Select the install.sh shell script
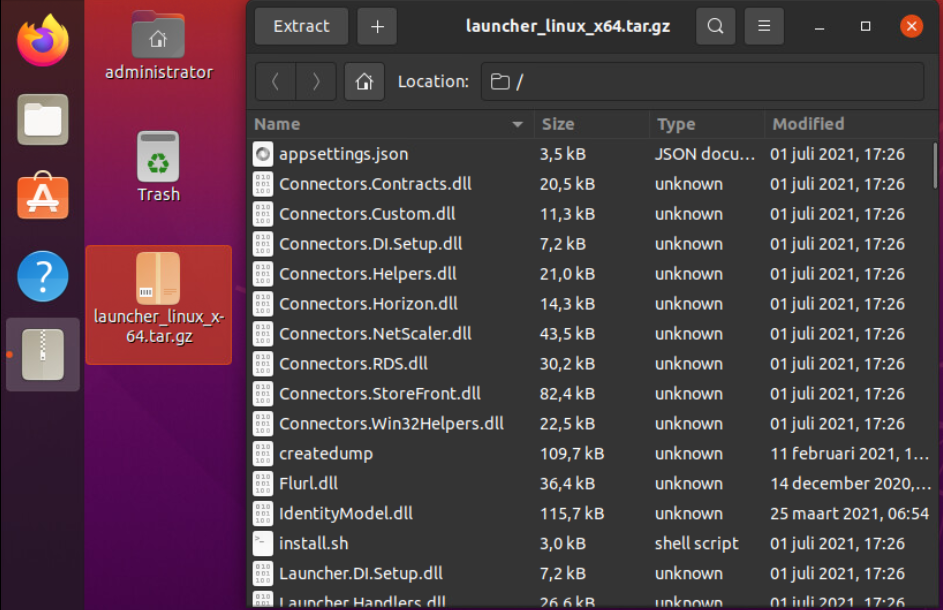 click(x=314, y=544)
